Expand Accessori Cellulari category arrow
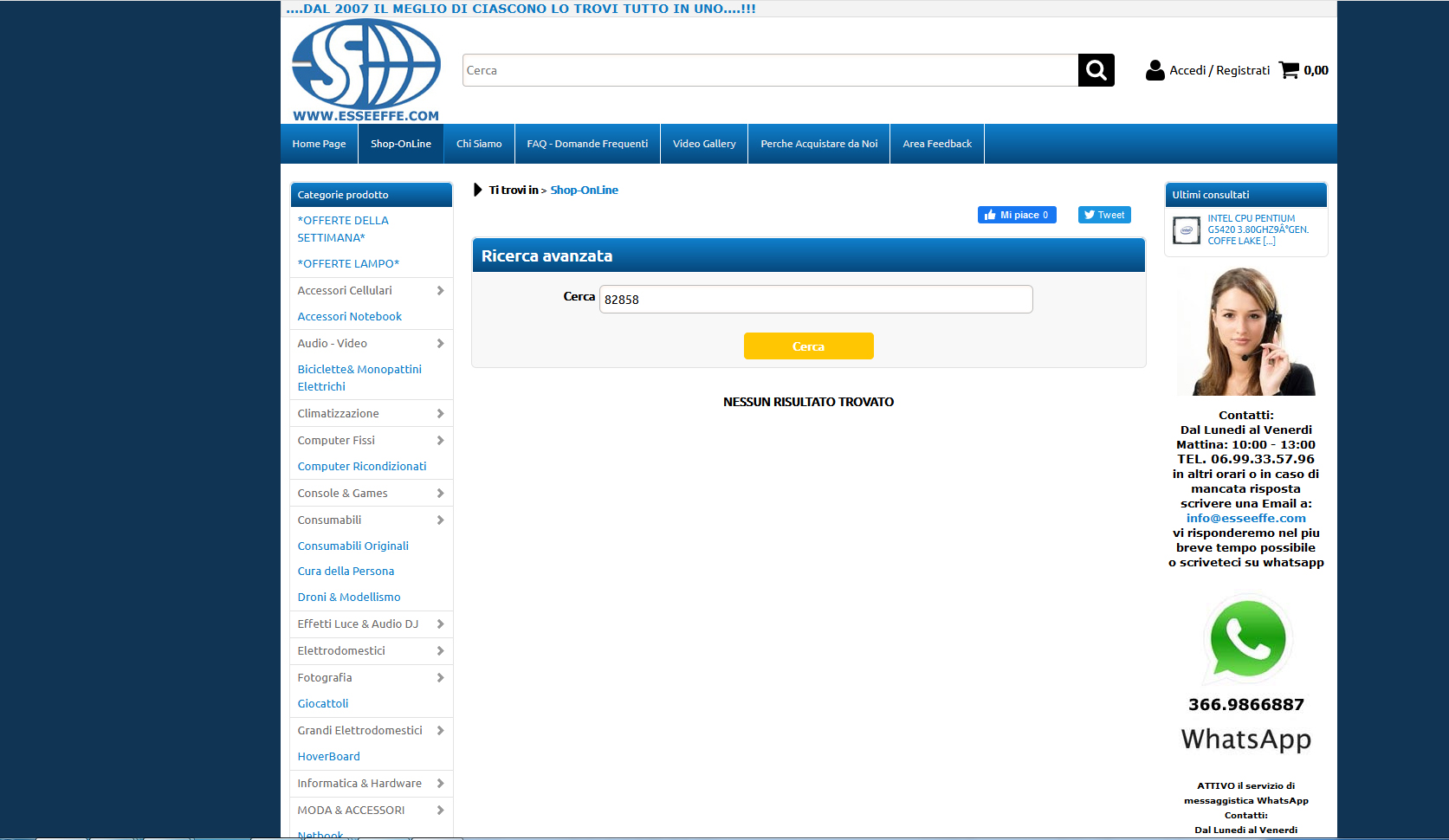Image resolution: width=1449 pixels, height=840 pixels. point(440,291)
